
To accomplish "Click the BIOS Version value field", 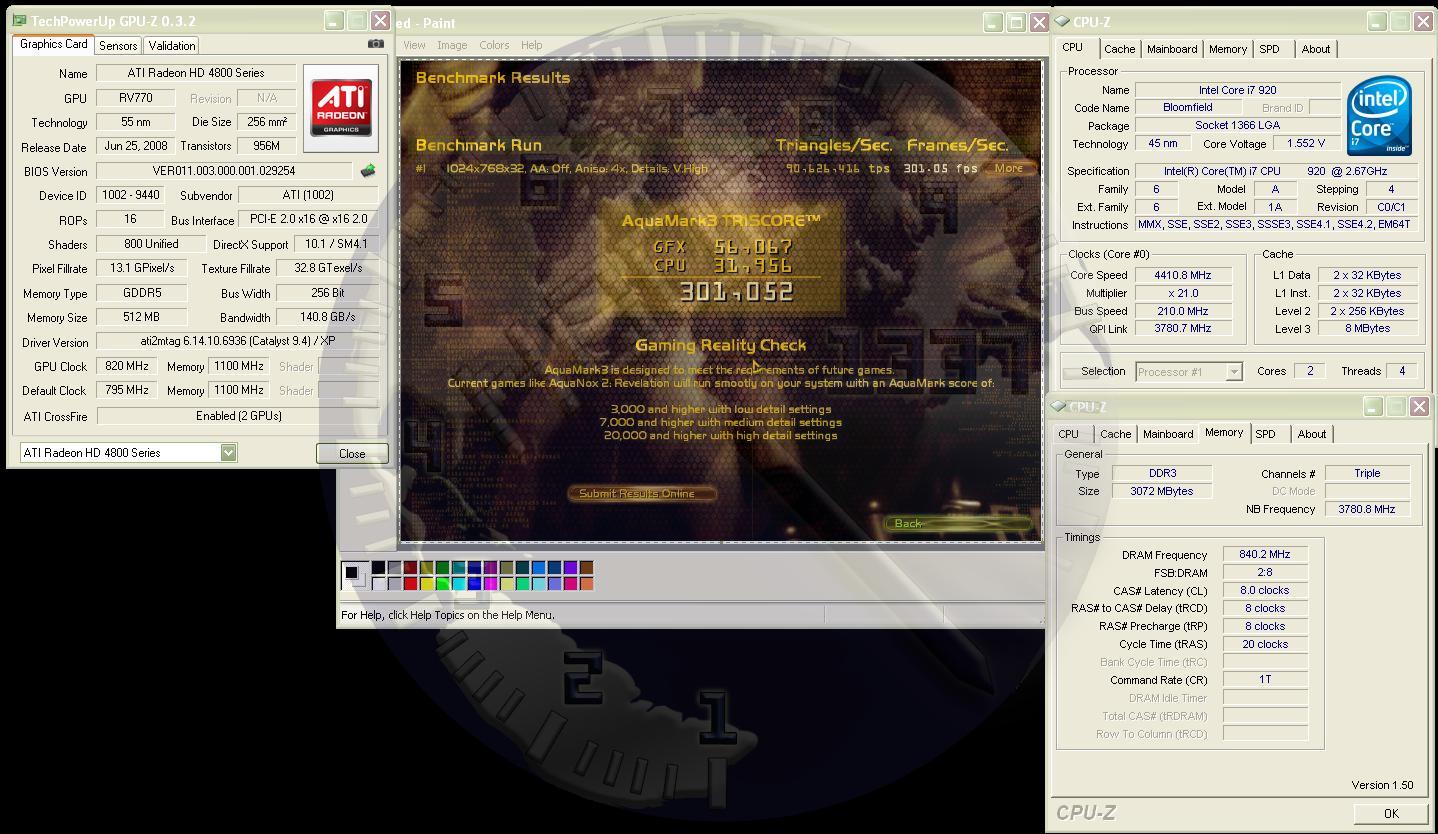I will (224, 171).
